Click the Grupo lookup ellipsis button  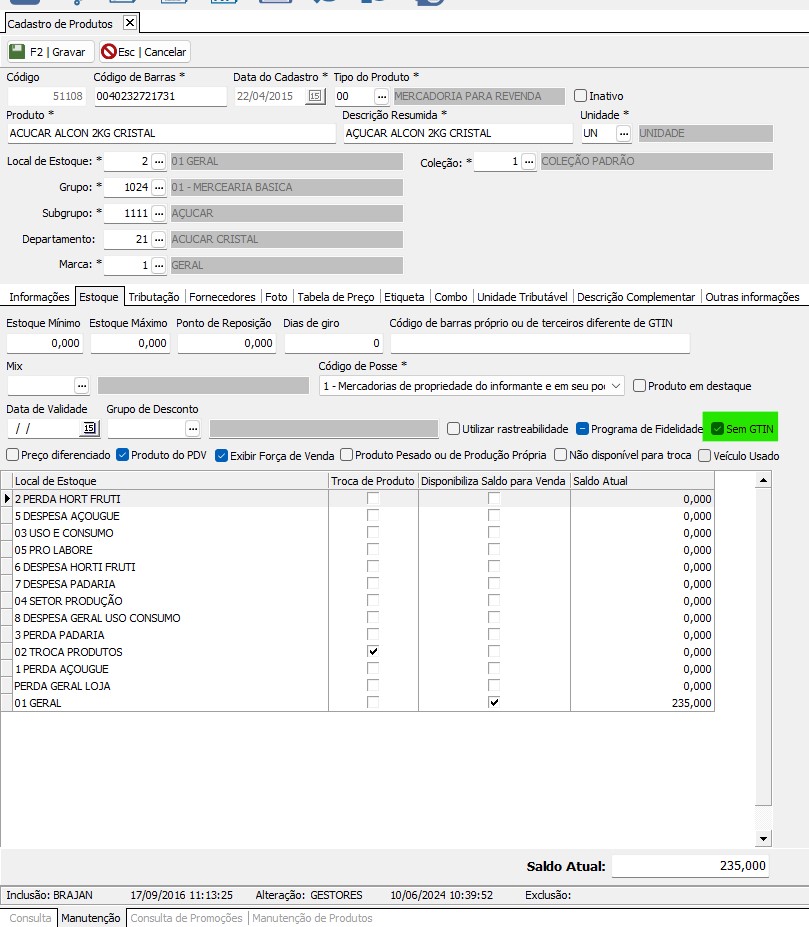coord(158,187)
